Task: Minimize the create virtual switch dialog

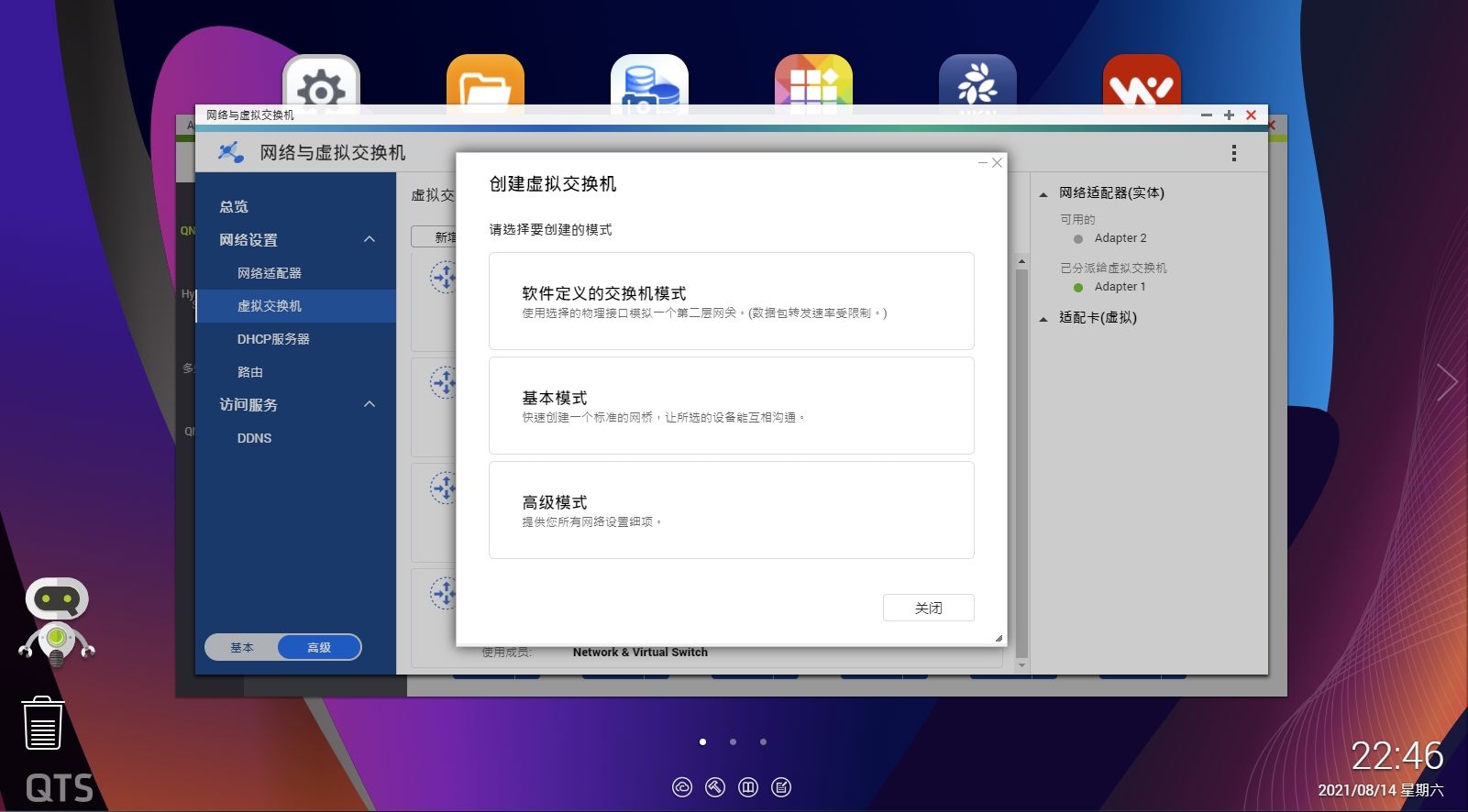Action: (983, 163)
